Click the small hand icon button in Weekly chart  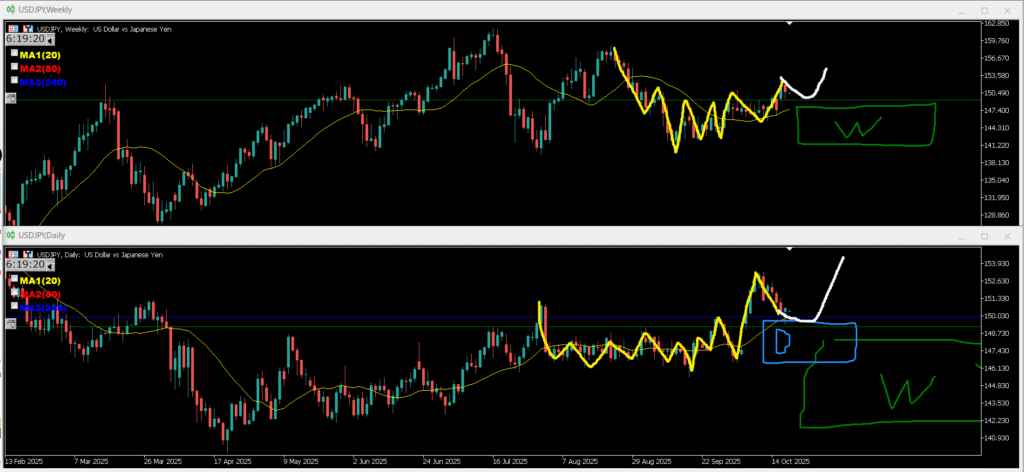tap(11, 98)
